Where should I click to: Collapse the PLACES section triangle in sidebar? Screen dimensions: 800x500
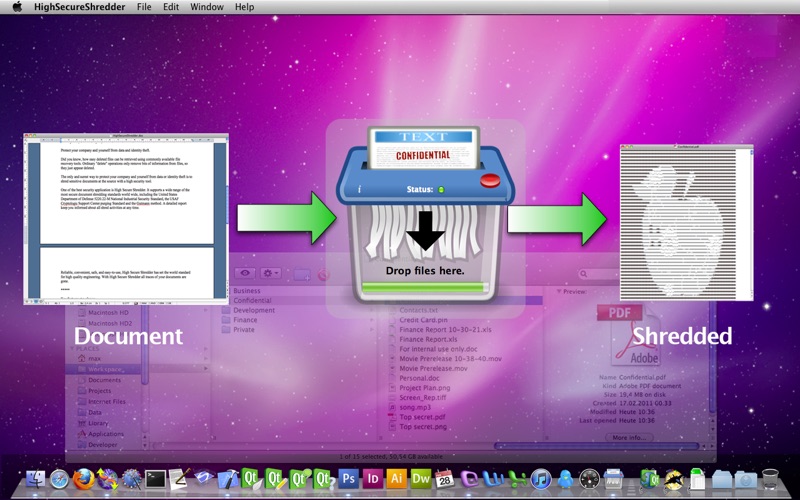tap(72, 348)
